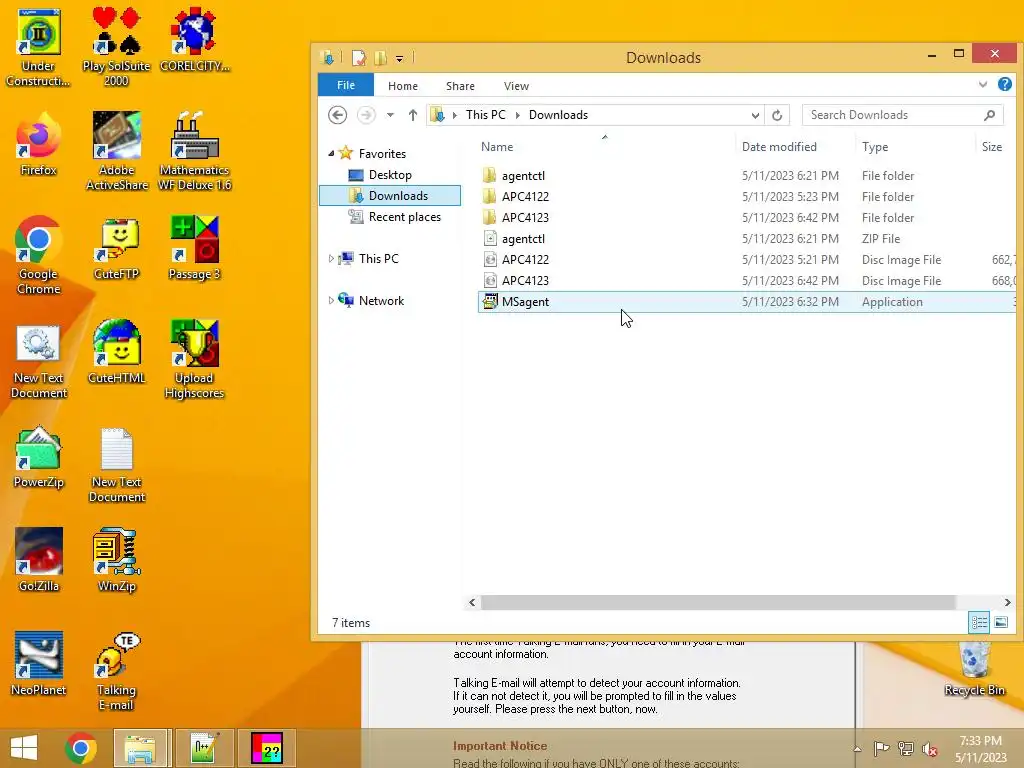Click Chrome icon in taskbar
The width and height of the screenshot is (1024, 768).
(81, 748)
